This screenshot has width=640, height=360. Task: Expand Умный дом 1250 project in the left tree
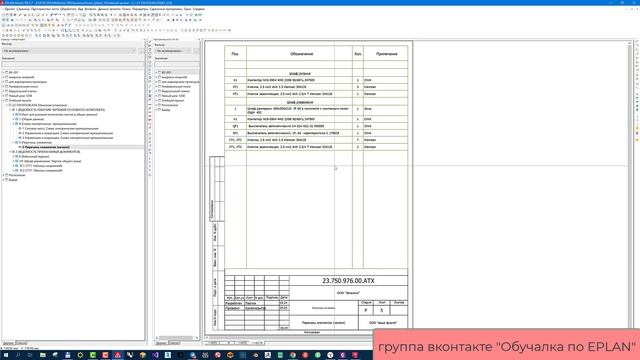click(3, 96)
